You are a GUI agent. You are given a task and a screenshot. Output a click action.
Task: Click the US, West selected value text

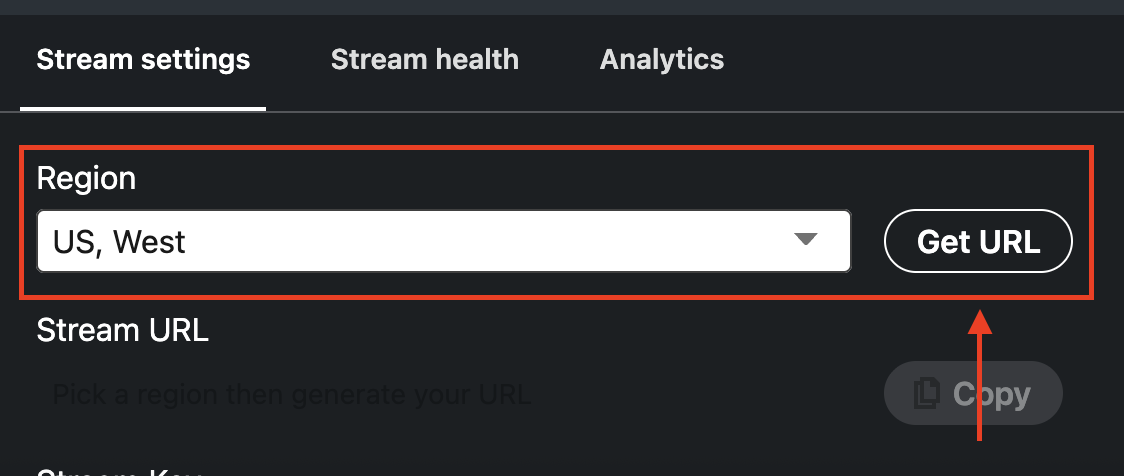(x=120, y=241)
